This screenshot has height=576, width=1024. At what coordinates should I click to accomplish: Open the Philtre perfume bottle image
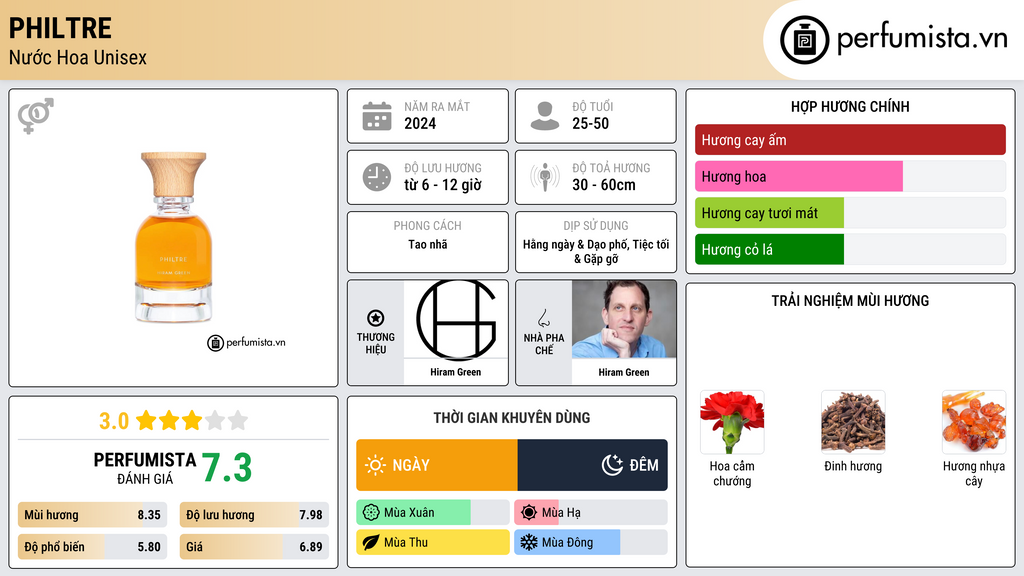tap(174, 237)
